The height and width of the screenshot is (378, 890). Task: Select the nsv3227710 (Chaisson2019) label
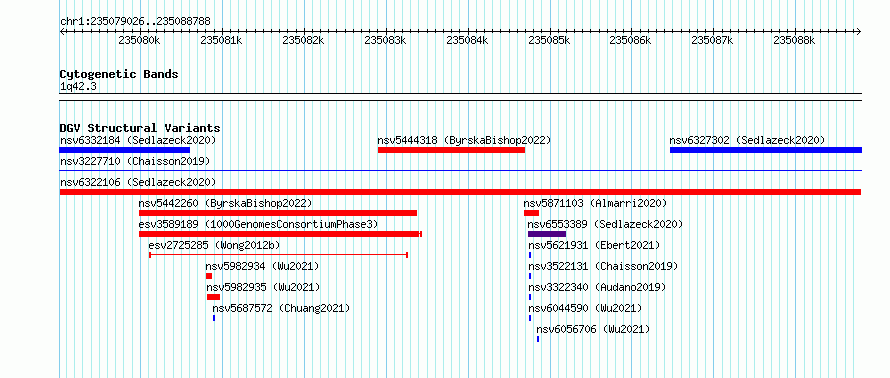(135, 161)
